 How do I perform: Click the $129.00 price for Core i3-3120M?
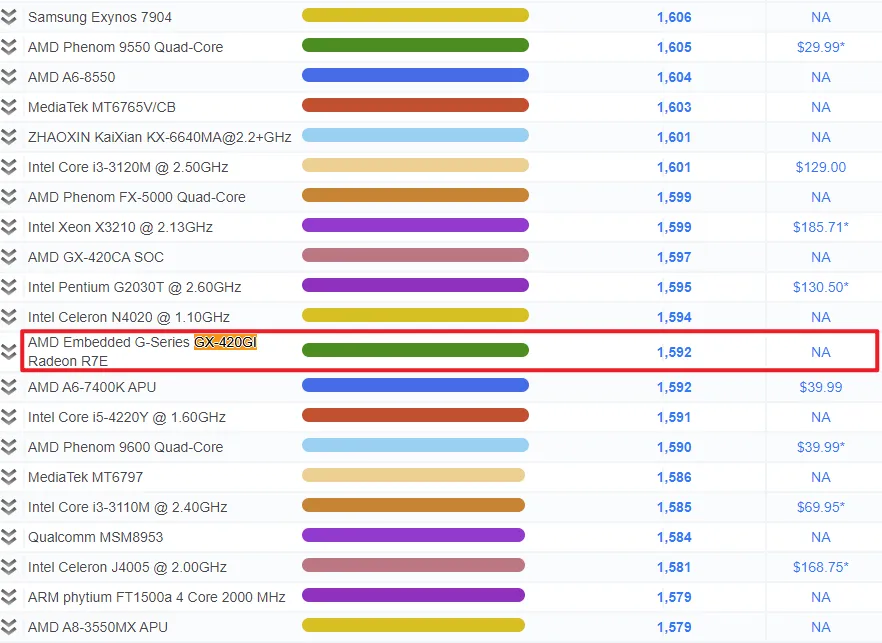click(x=820, y=167)
